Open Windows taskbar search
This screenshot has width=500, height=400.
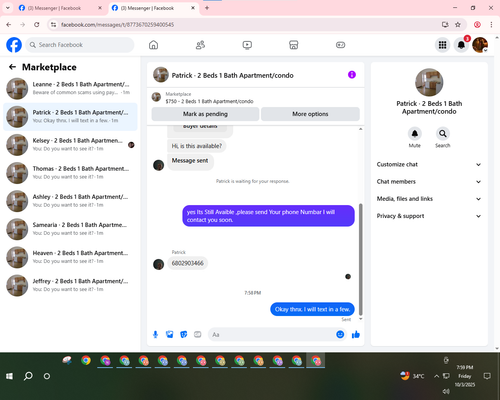tap(28, 376)
